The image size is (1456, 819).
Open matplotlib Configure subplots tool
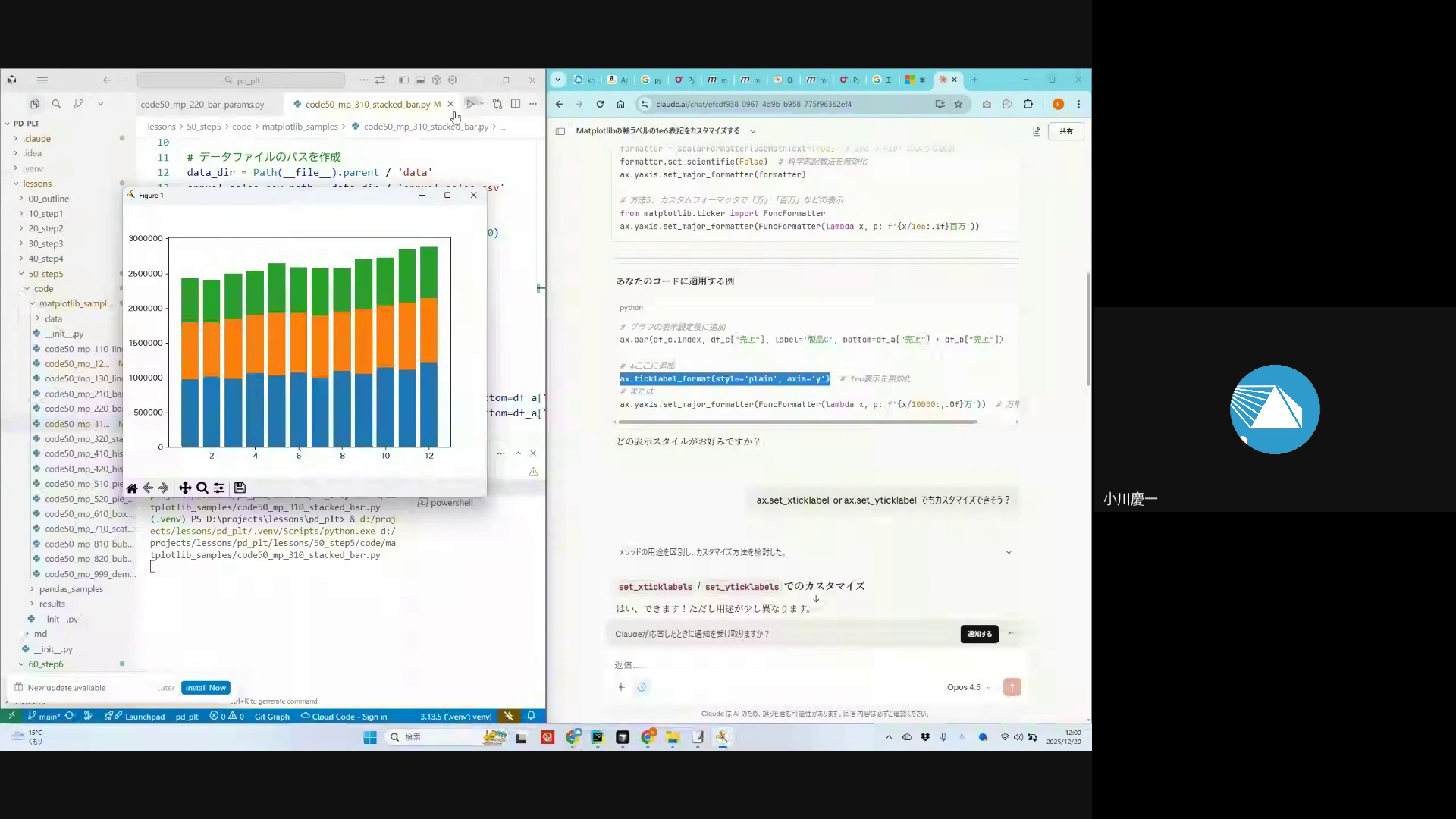click(x=219, y=488)
